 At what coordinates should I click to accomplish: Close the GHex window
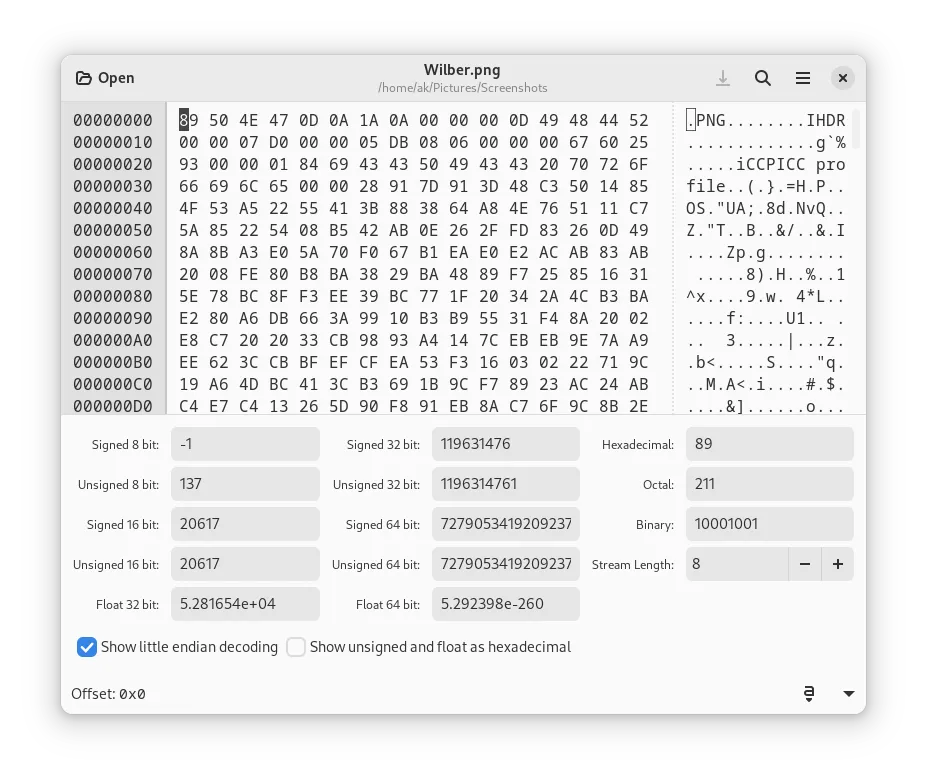pyautogui.click(x=843, y=78)
